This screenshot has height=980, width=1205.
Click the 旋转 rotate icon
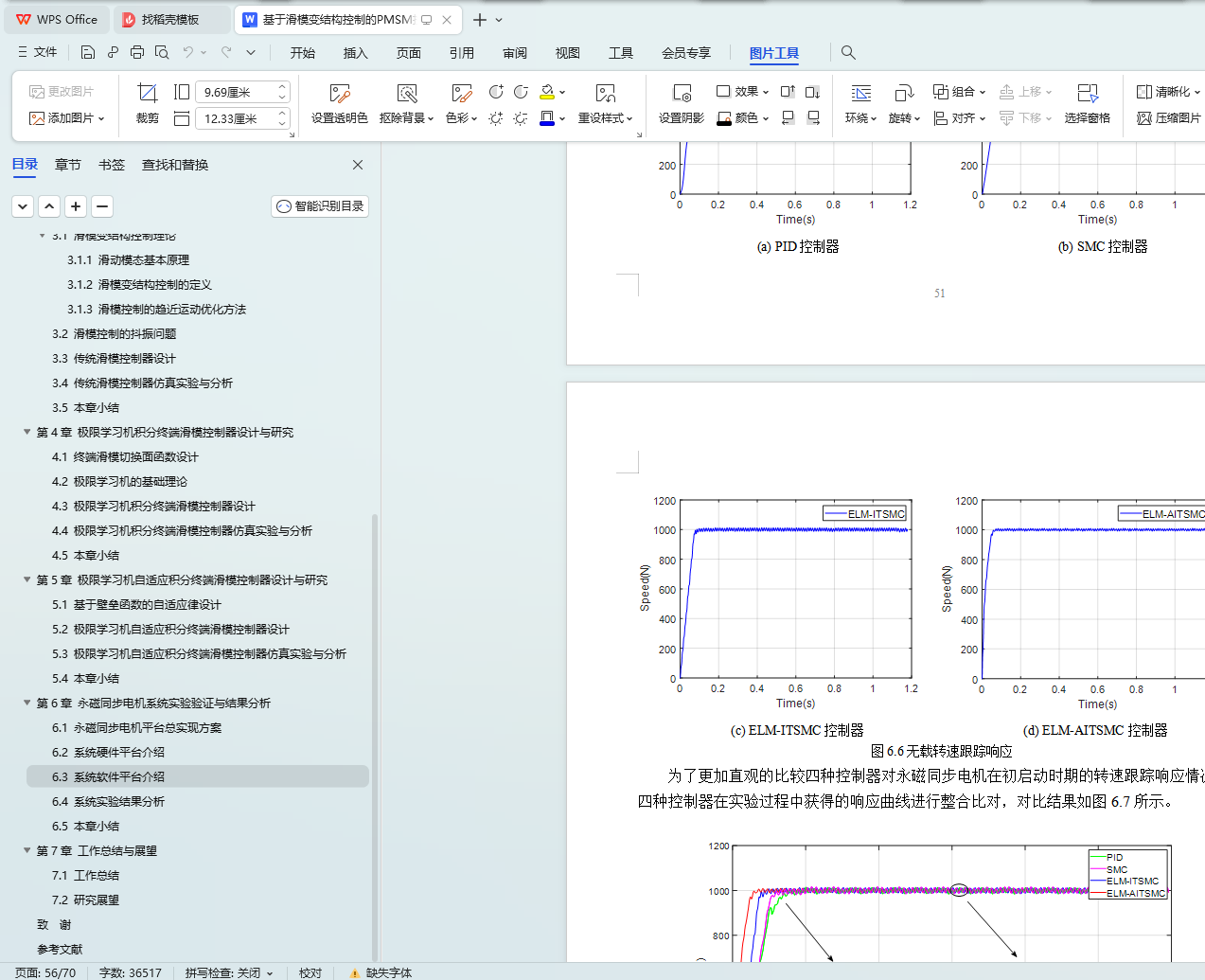click(x=904, y=93)
